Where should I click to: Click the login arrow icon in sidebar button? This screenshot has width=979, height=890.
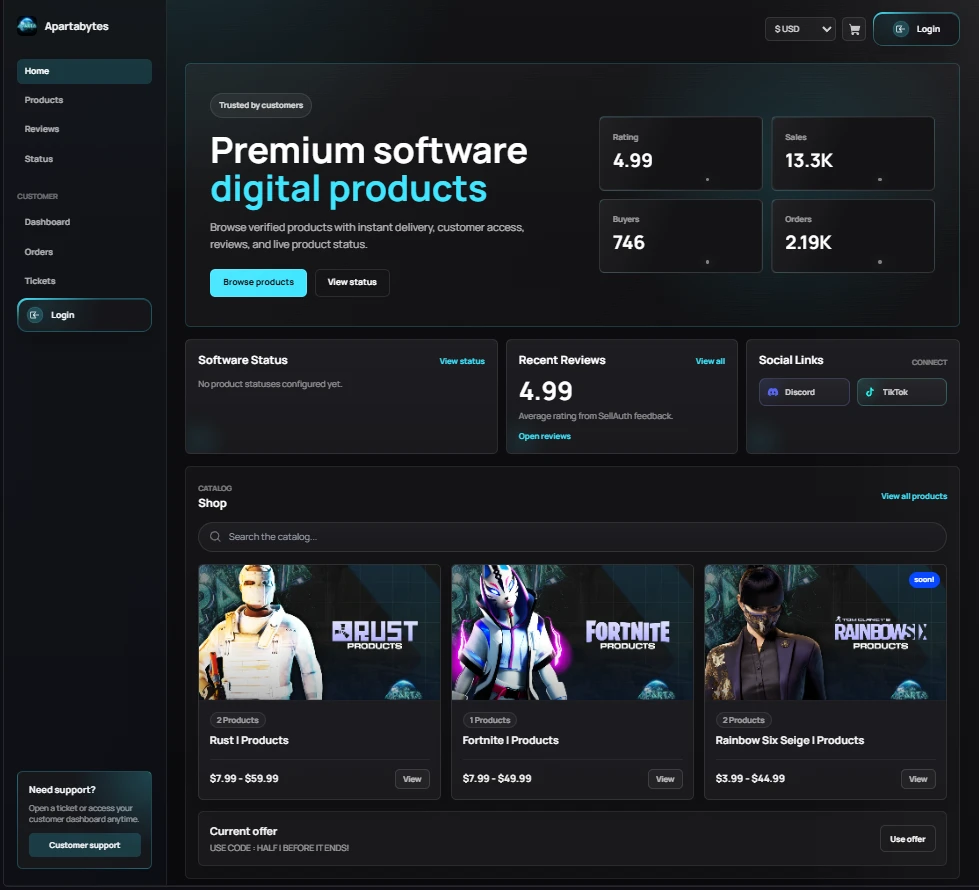click(35, 315)
